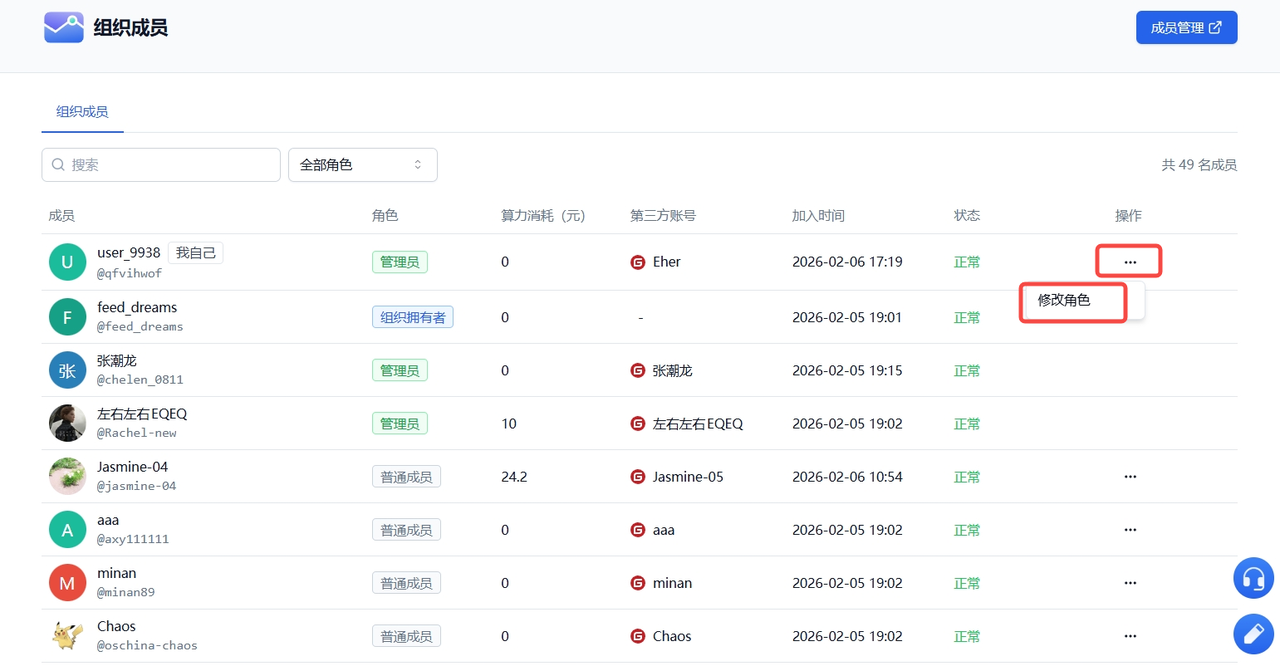Click the Gitee icon beside Jasmine-05
Viewport: 1280px width, 666px height.
[638, 477]
